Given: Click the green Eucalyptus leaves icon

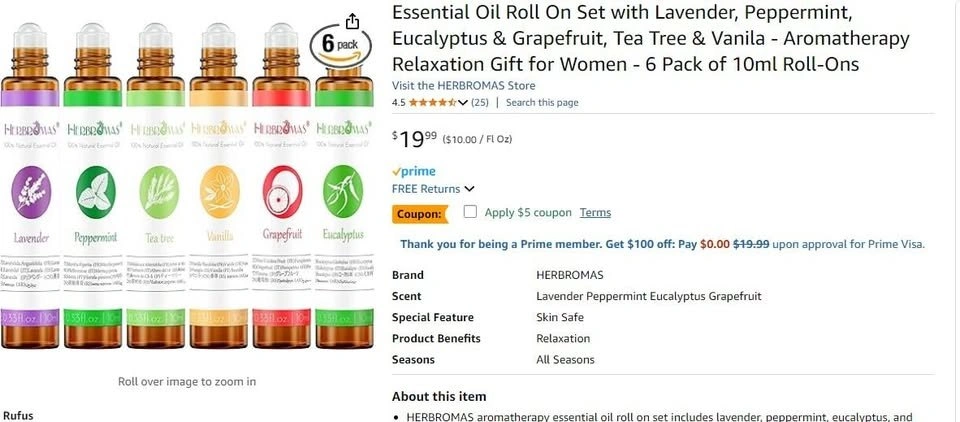Looking at the screenshot, I should pyautogui.click(x=343, y=192).
